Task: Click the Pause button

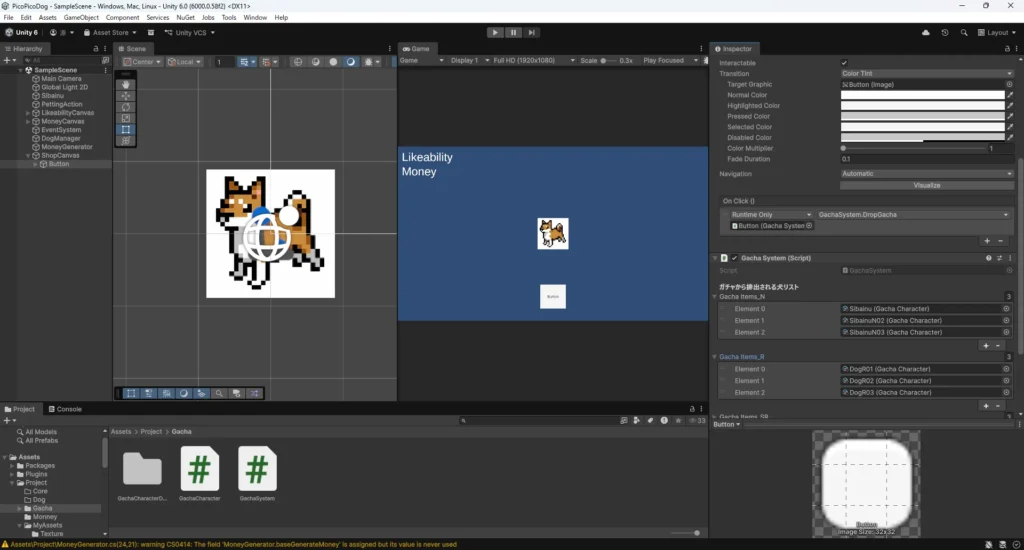Action: [x=513, y=32]
